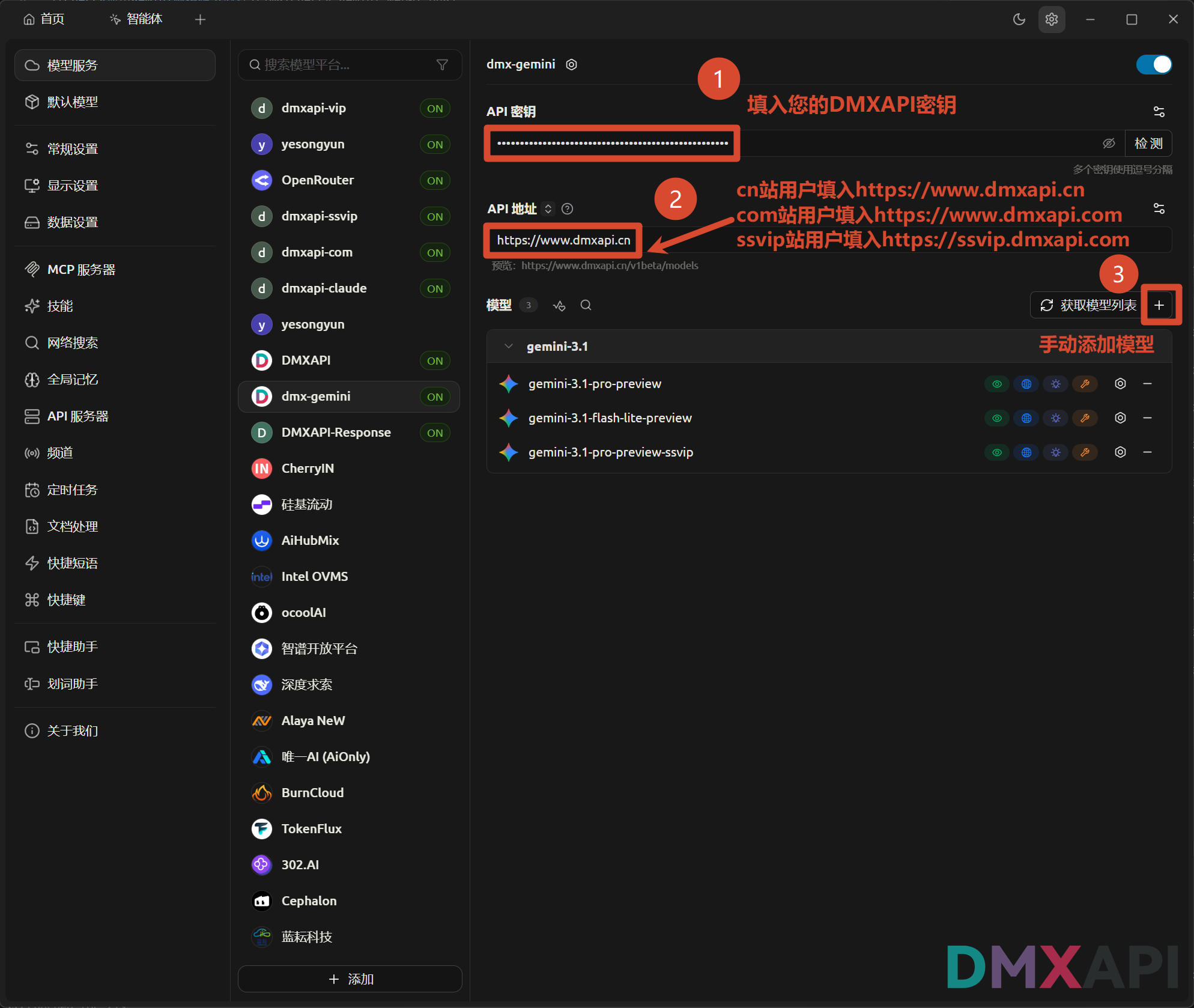Select the 硅基流动 provider
The width and height of the screenshot is (1194, 1008).
click(349, 505)
